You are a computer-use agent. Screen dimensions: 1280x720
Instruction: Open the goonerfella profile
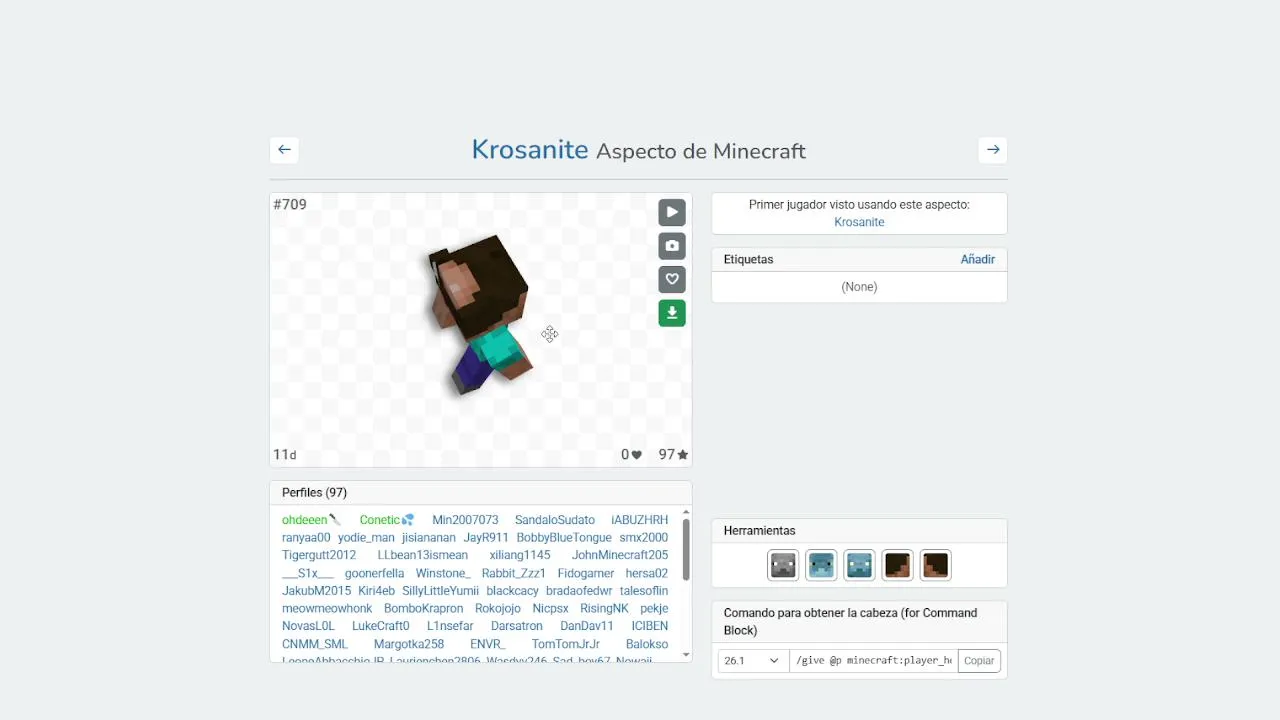pos(375,573)
